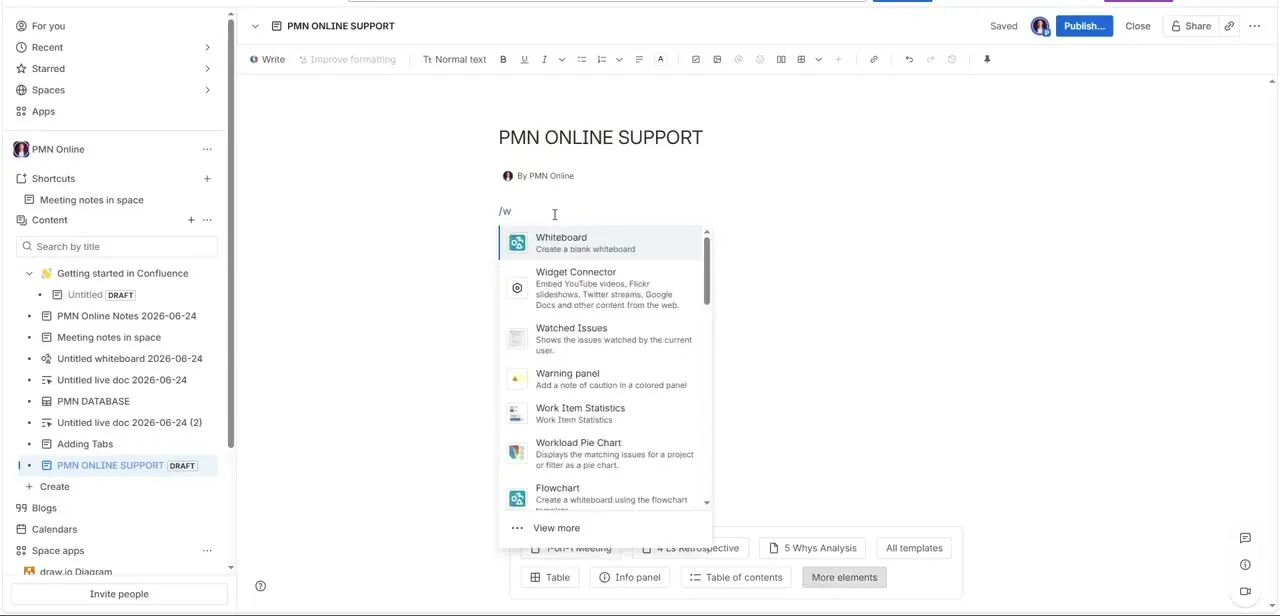Select Whiteboard from slash menu
Screen dimensions: 1280x616
(601, 243)
